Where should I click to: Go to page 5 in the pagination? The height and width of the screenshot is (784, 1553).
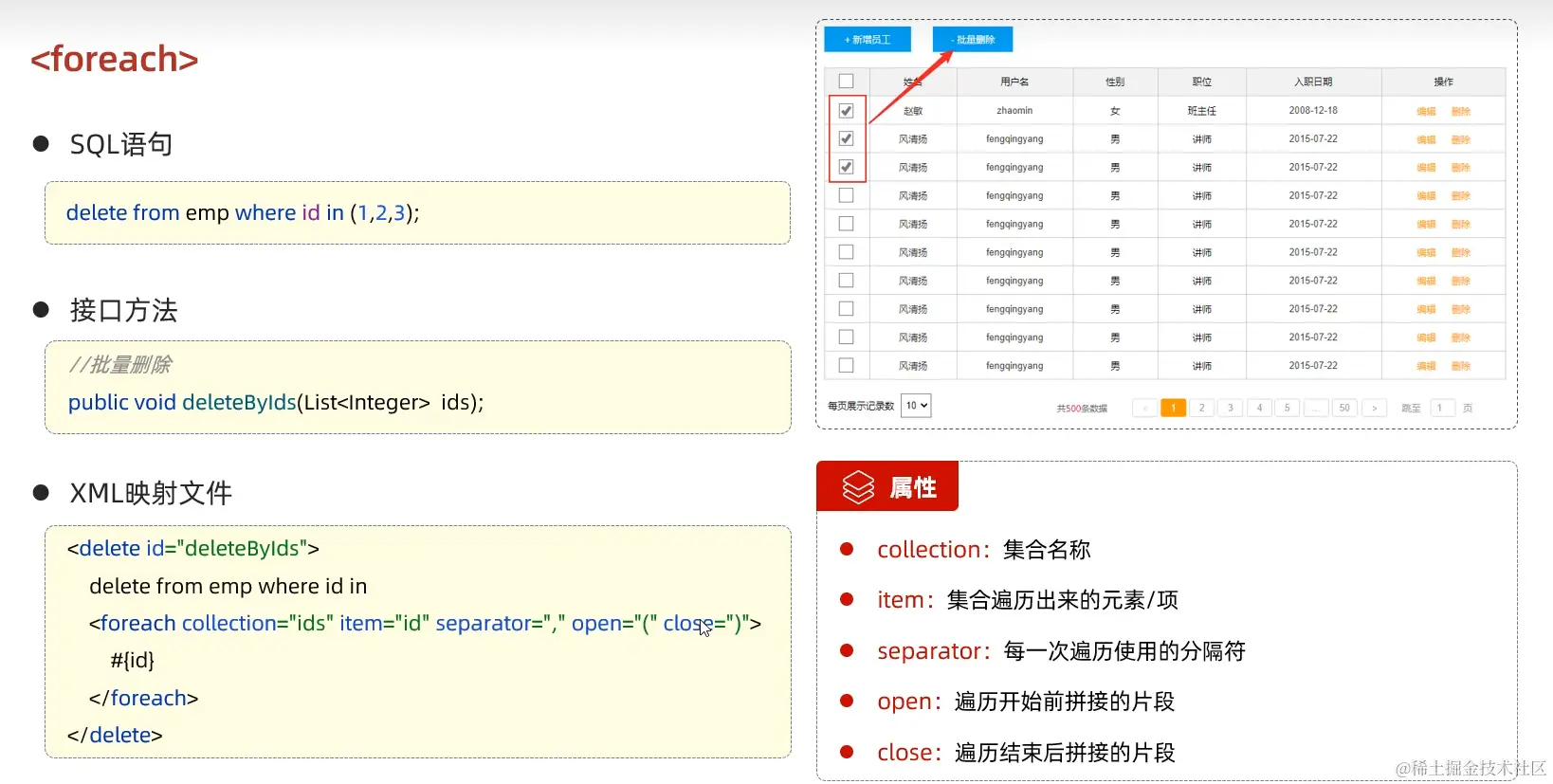[x=1288, y=408]
